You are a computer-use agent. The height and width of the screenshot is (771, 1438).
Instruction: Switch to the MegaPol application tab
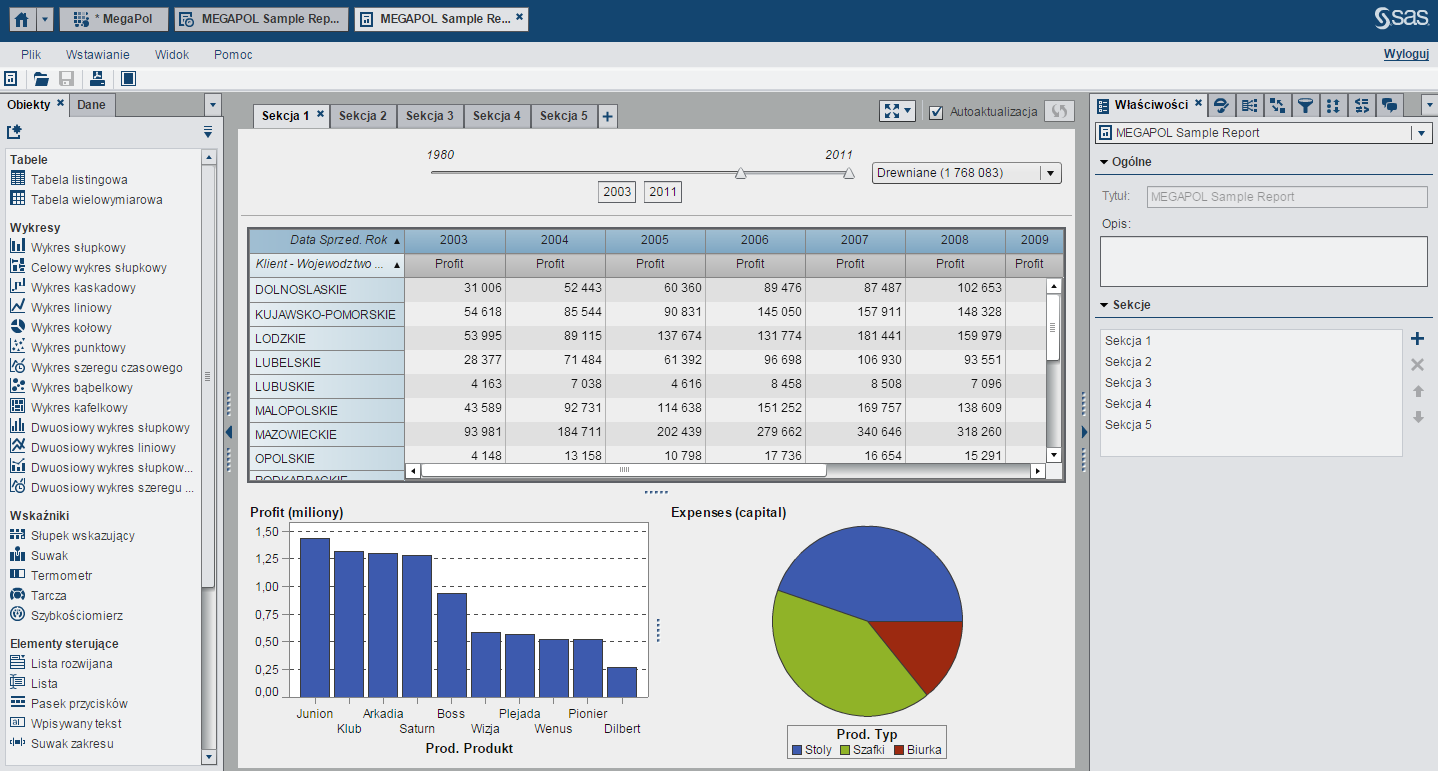coord(114,19)
